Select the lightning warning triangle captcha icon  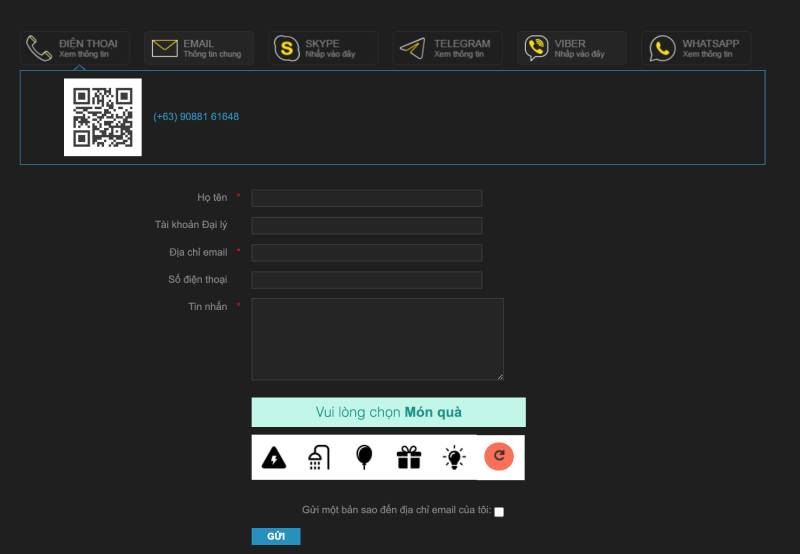[273, 458]
